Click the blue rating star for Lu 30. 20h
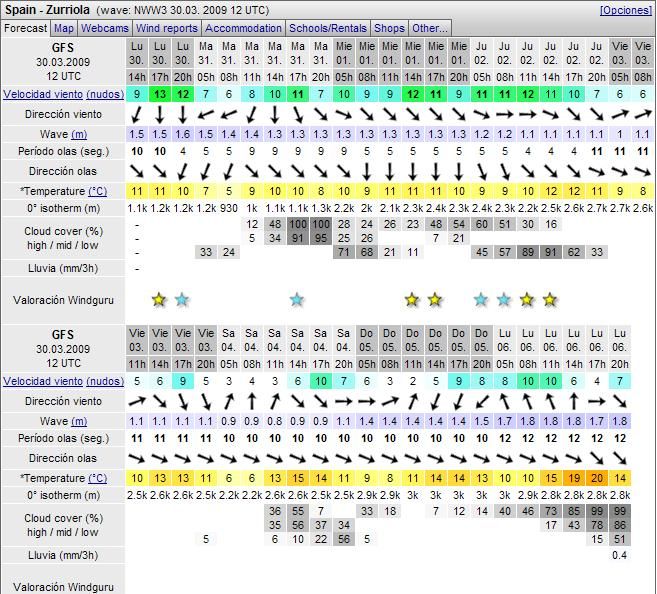Screen dimensions: 657x594 (182, 300)
